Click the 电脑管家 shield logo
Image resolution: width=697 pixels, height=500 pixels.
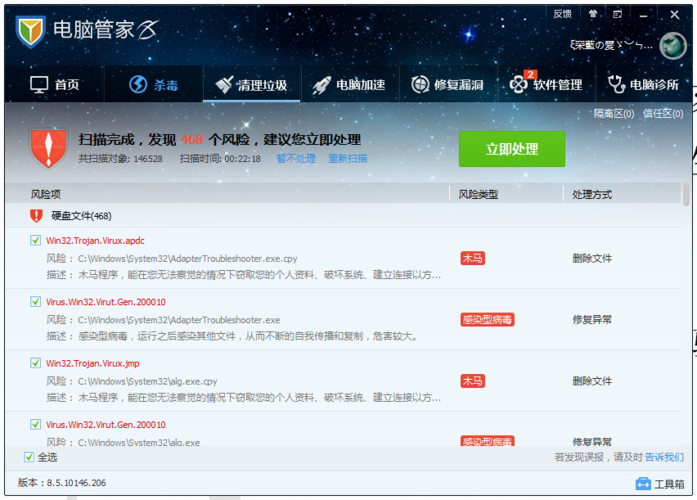click(x=30, y=31)
